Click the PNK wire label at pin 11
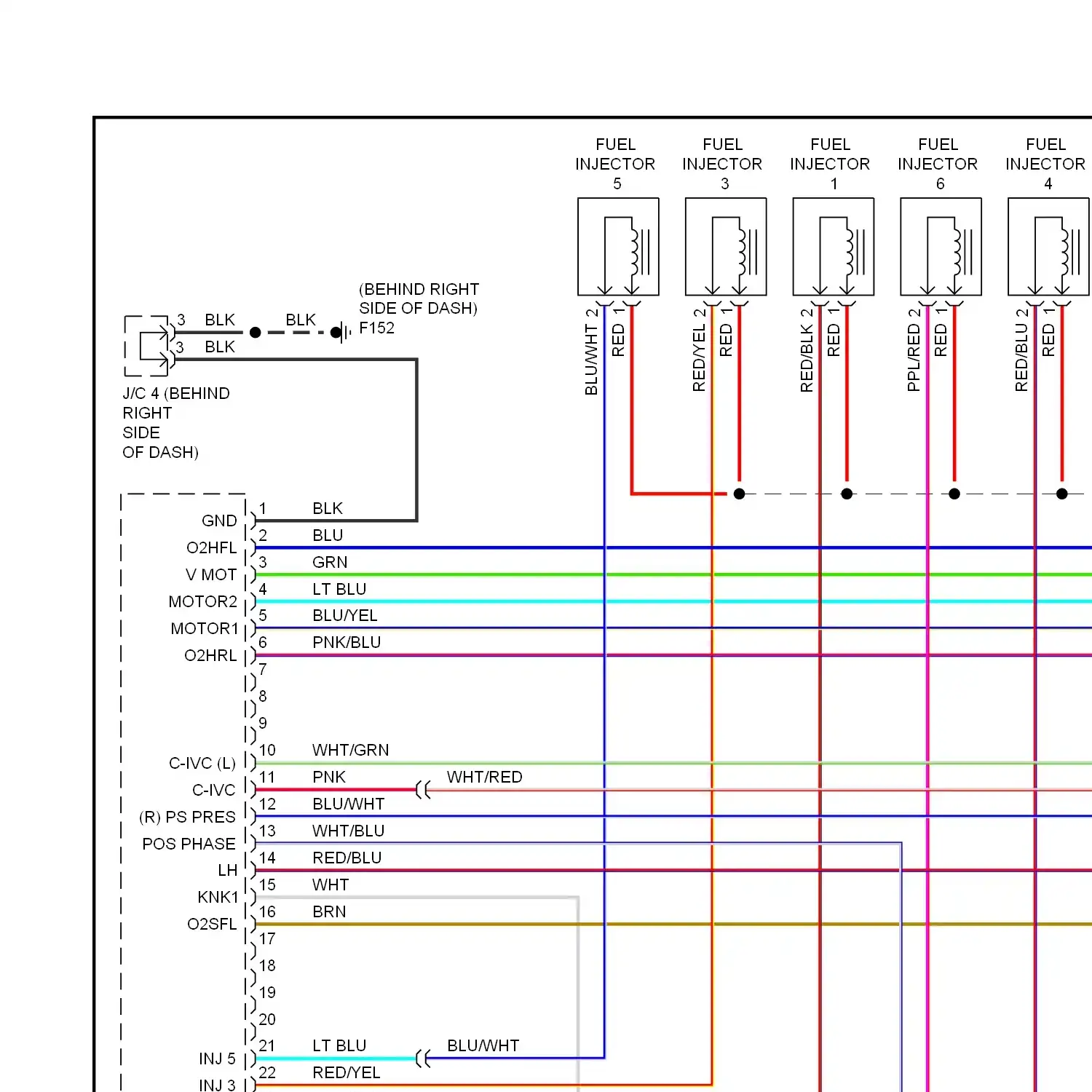Viewport: 1092px width, 1092px height. [x=329, y=778]
